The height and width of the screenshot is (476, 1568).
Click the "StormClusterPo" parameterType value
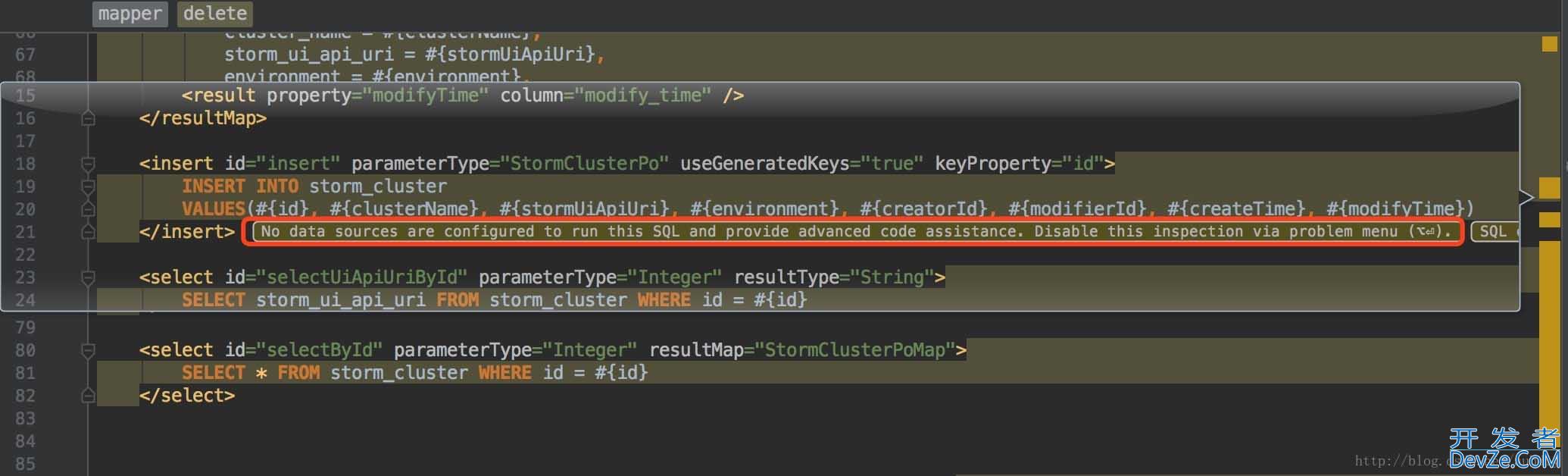[x=585, y=164]
